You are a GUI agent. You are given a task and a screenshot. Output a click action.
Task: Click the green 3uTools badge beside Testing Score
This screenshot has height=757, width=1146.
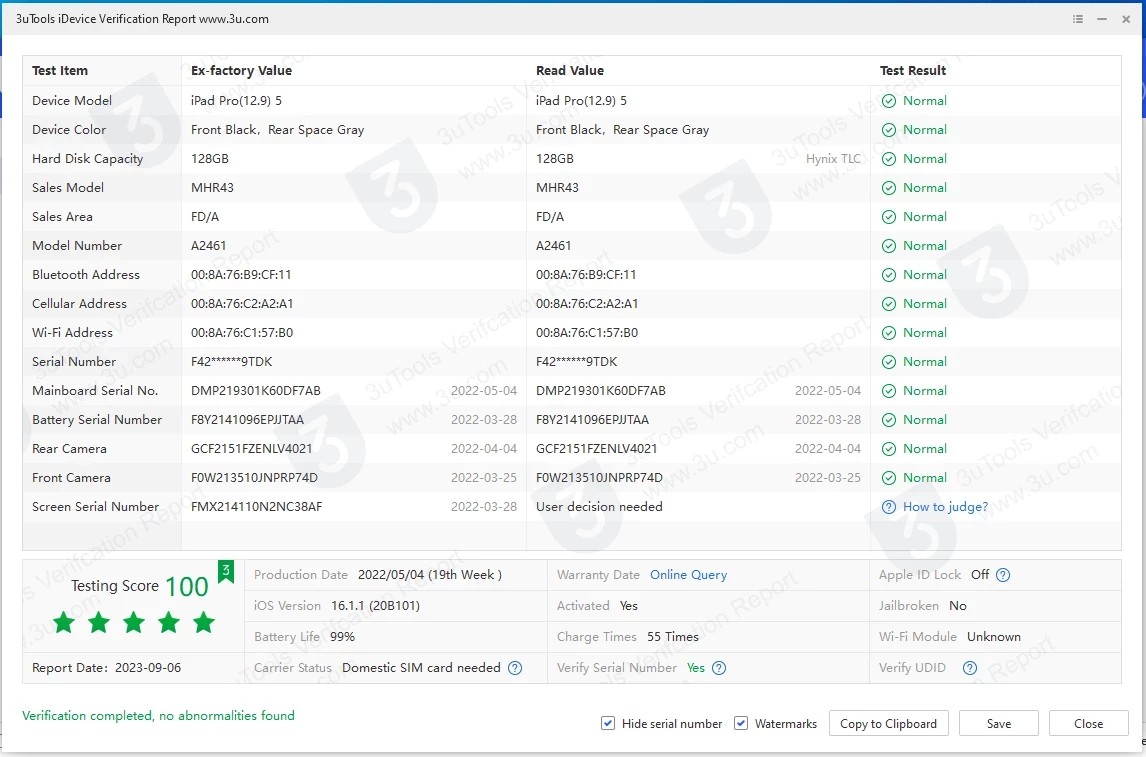tap(226, 571)
